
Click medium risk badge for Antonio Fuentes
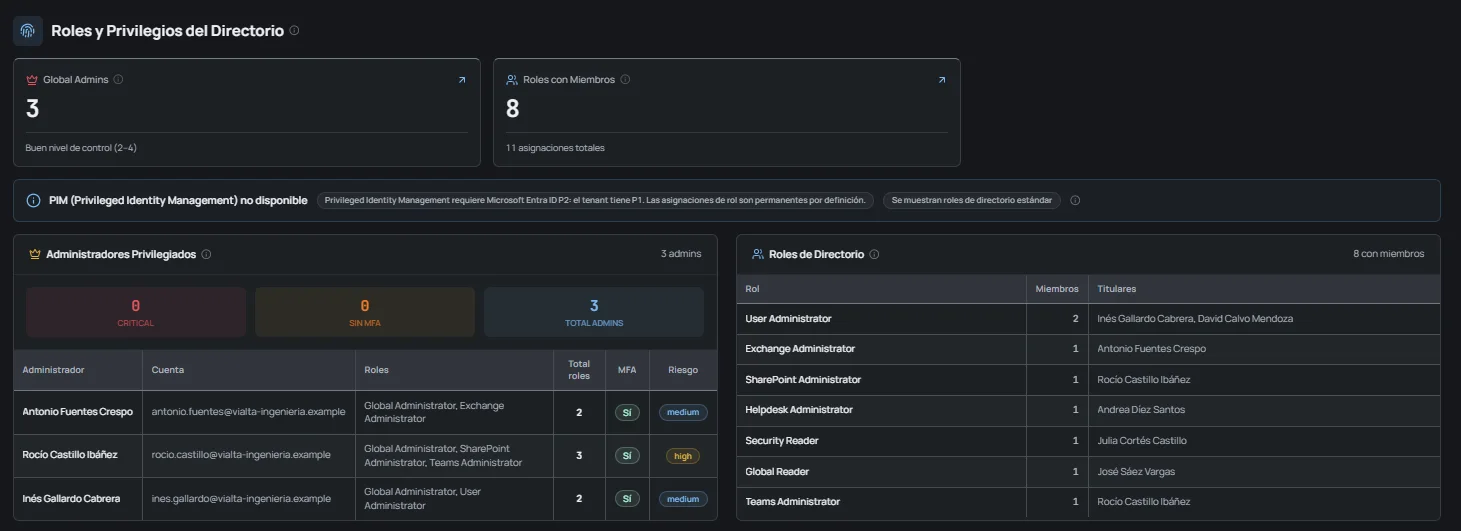pos(683,412)
